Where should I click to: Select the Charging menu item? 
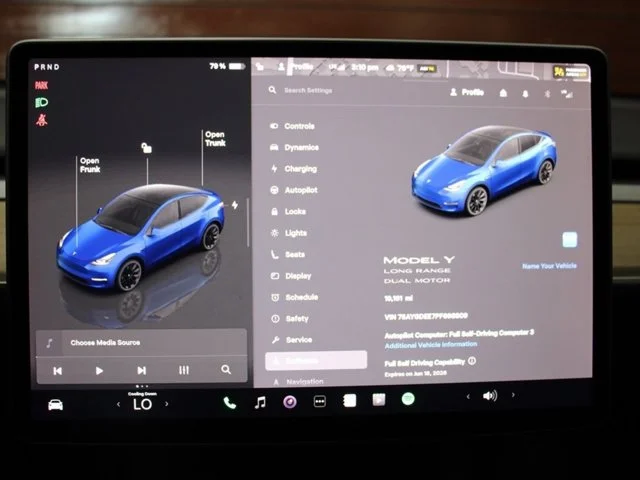coord(294,169)
